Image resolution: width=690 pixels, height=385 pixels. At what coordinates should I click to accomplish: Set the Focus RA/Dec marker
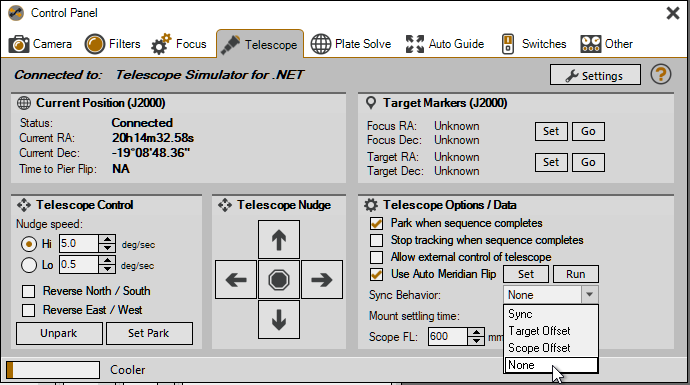tap(551, 132)
